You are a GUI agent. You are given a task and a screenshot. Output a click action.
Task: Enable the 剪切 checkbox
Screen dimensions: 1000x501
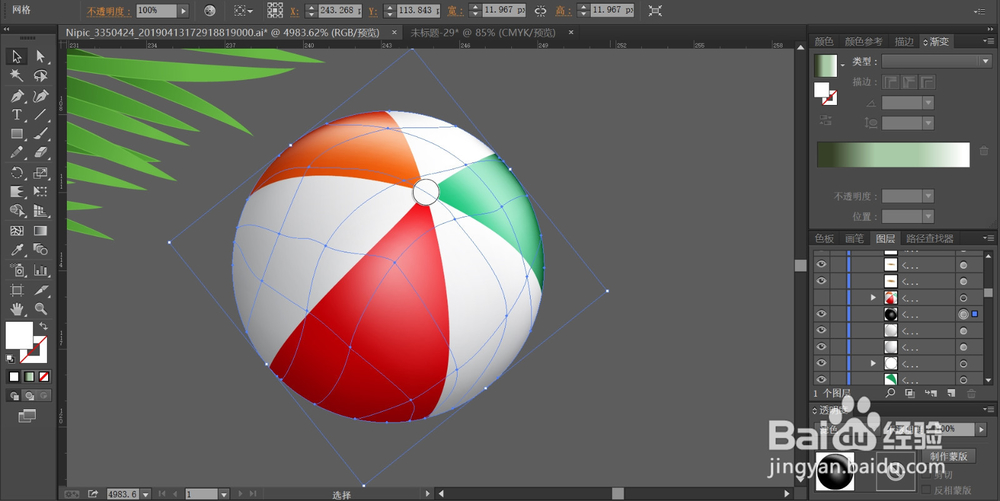pyautogui.click(x=926, y=475)
